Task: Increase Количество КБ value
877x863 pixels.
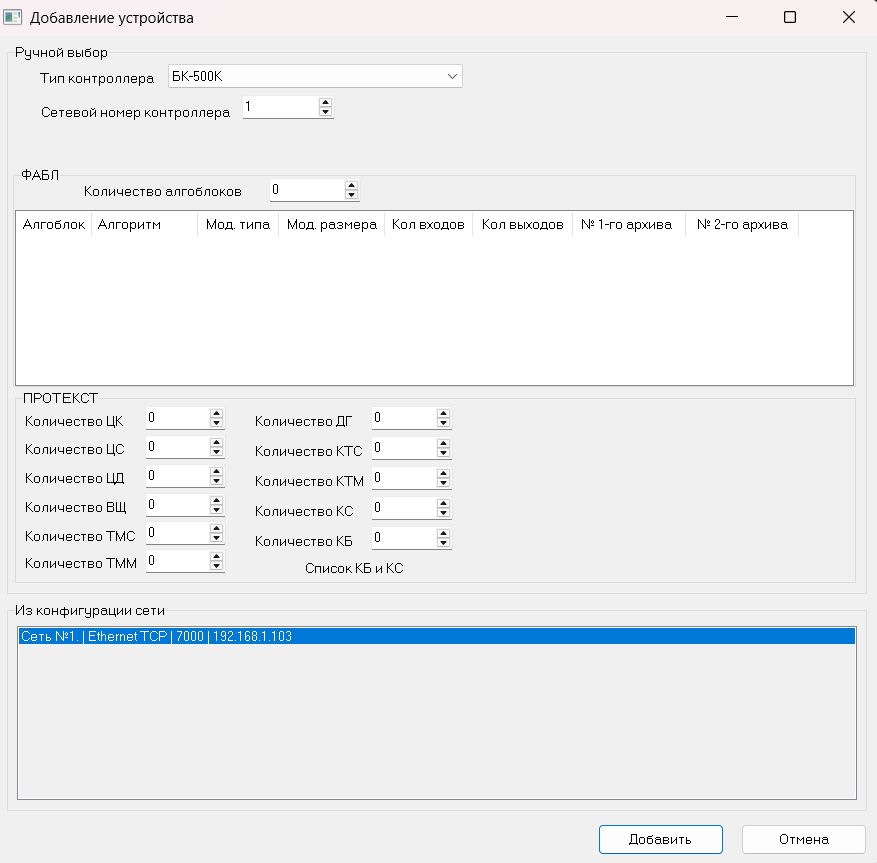Action: tap(443, 533)
